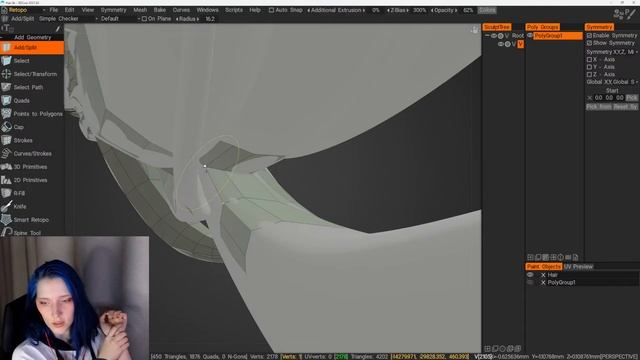Screen dimensions: 640x360
Task: Click the X icon beside PolyGroup1 paint object
Action: [543, 282]
